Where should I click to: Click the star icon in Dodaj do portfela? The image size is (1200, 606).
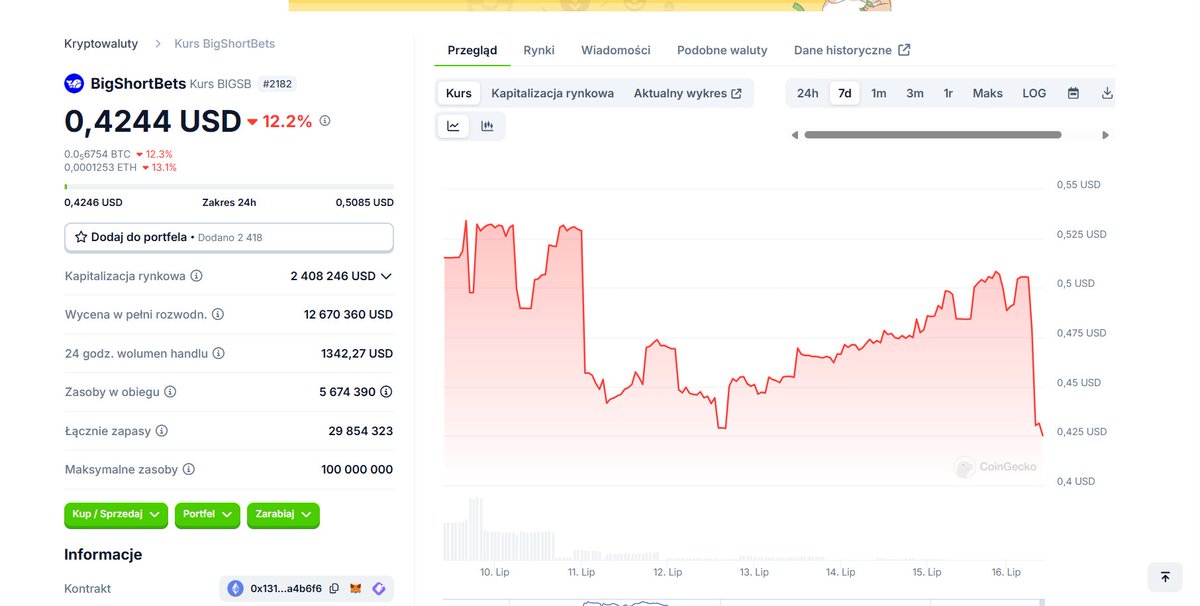tap(81, 237)
